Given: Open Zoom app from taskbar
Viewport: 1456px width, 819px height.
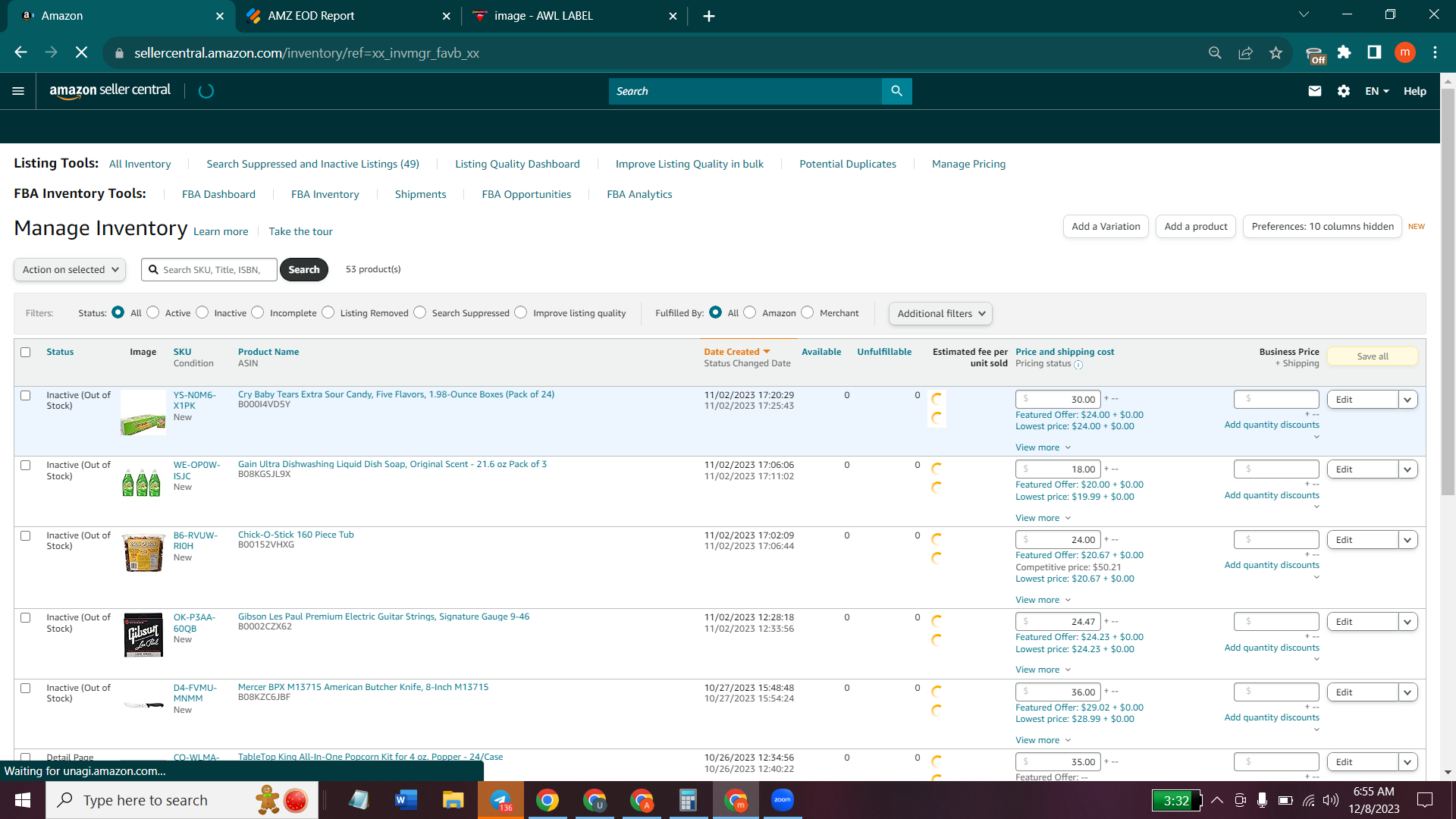Looking at the screenshot, I should point(782,800).
